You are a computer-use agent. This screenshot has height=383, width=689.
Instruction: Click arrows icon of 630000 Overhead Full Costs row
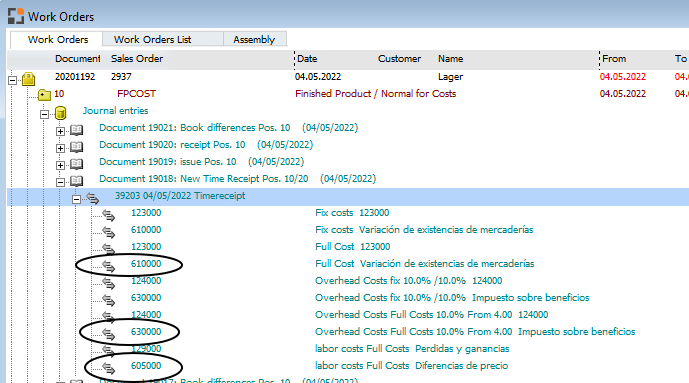(109, 334)
